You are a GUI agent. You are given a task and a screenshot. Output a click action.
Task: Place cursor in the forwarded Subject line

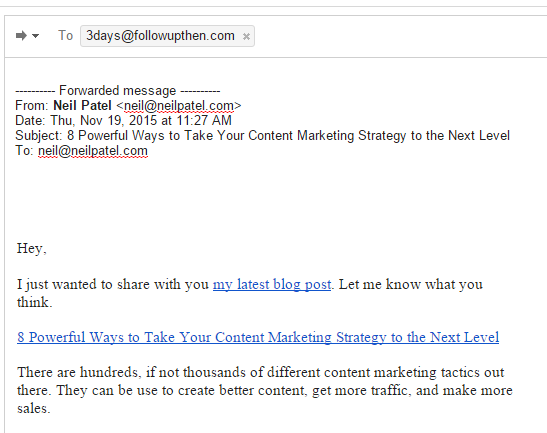click(262, 136)
